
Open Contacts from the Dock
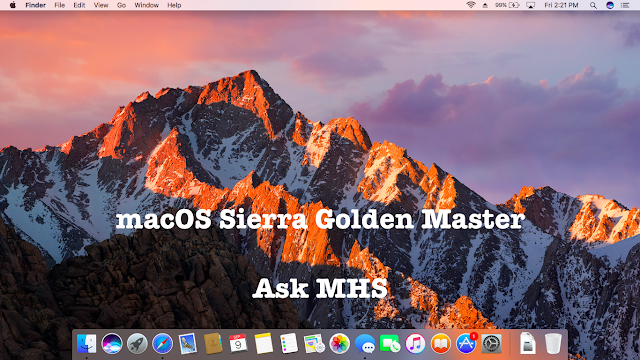[213, 343]
